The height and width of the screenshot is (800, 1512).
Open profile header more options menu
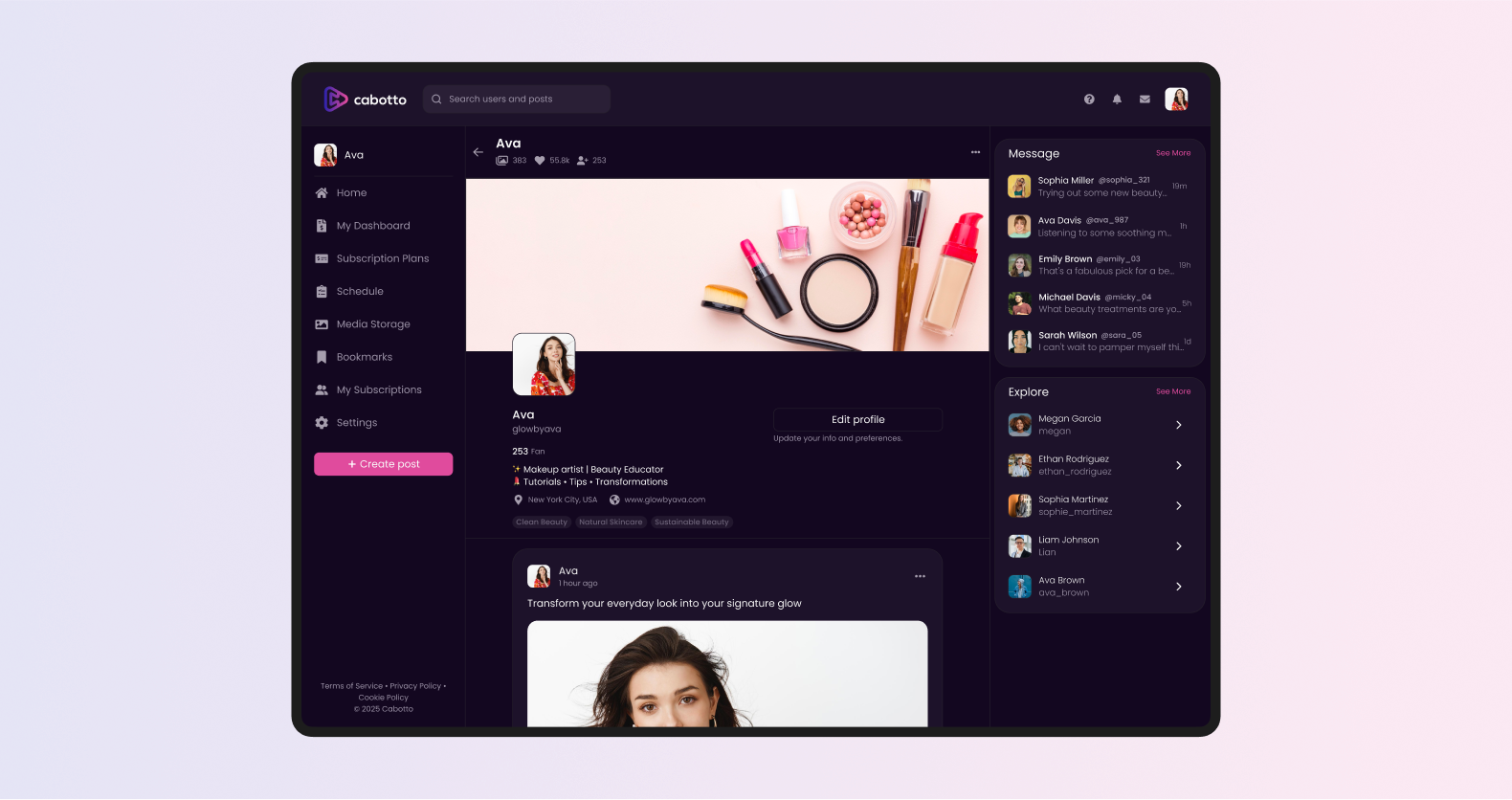pyautogui.click(x=975, y=152)
